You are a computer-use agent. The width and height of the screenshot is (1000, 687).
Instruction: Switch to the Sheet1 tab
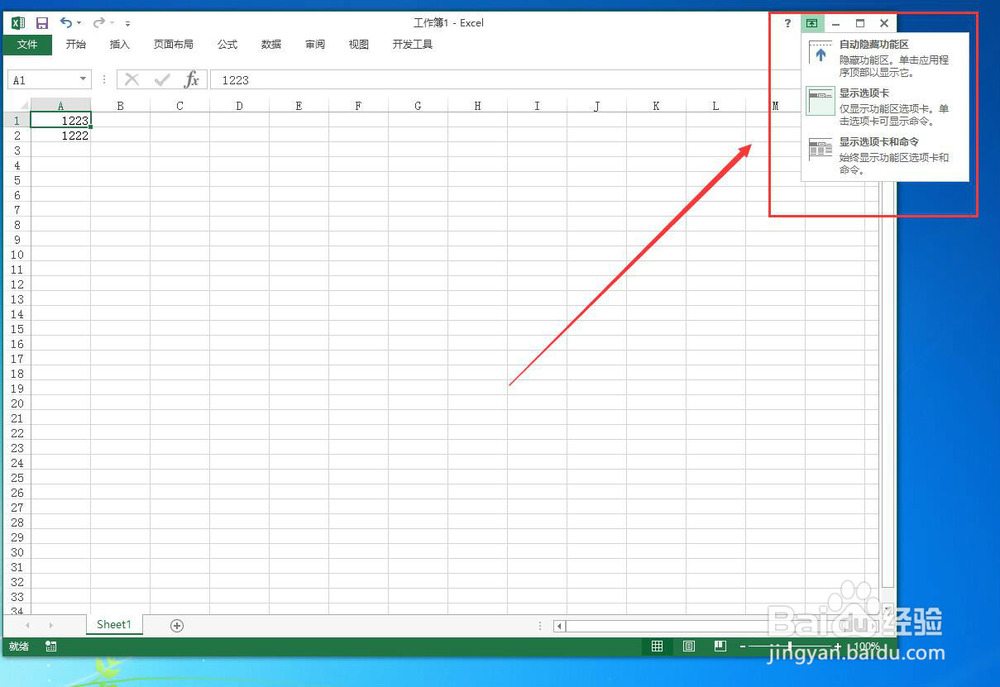114,624
